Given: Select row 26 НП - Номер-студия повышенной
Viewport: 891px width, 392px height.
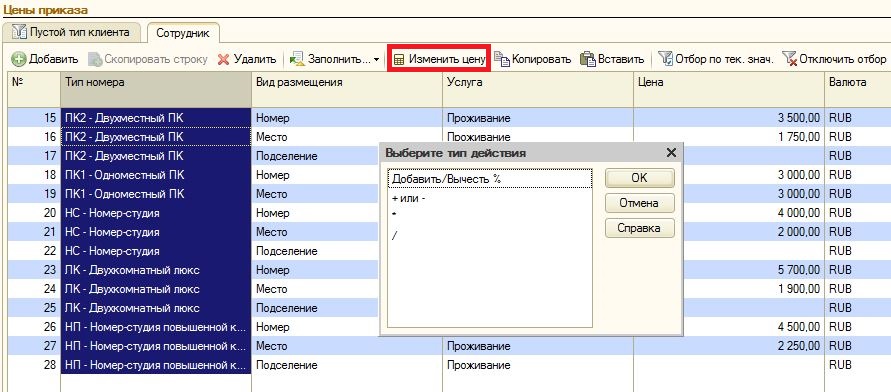Looking at the screenshot, I should (x=155, y=327).
